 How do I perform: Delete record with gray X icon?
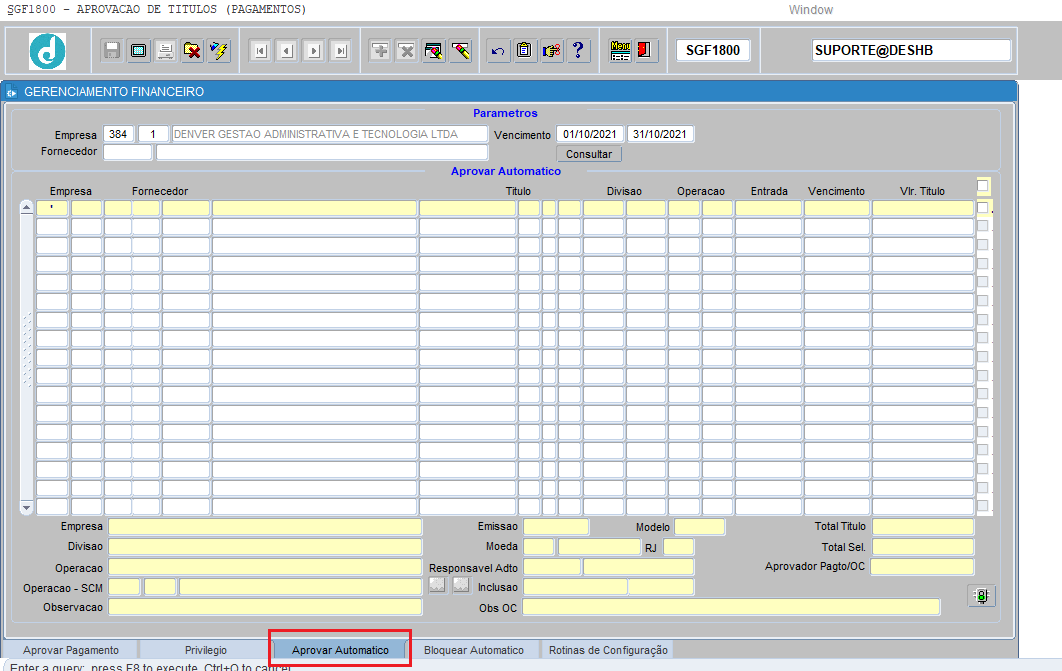point(406,51)
